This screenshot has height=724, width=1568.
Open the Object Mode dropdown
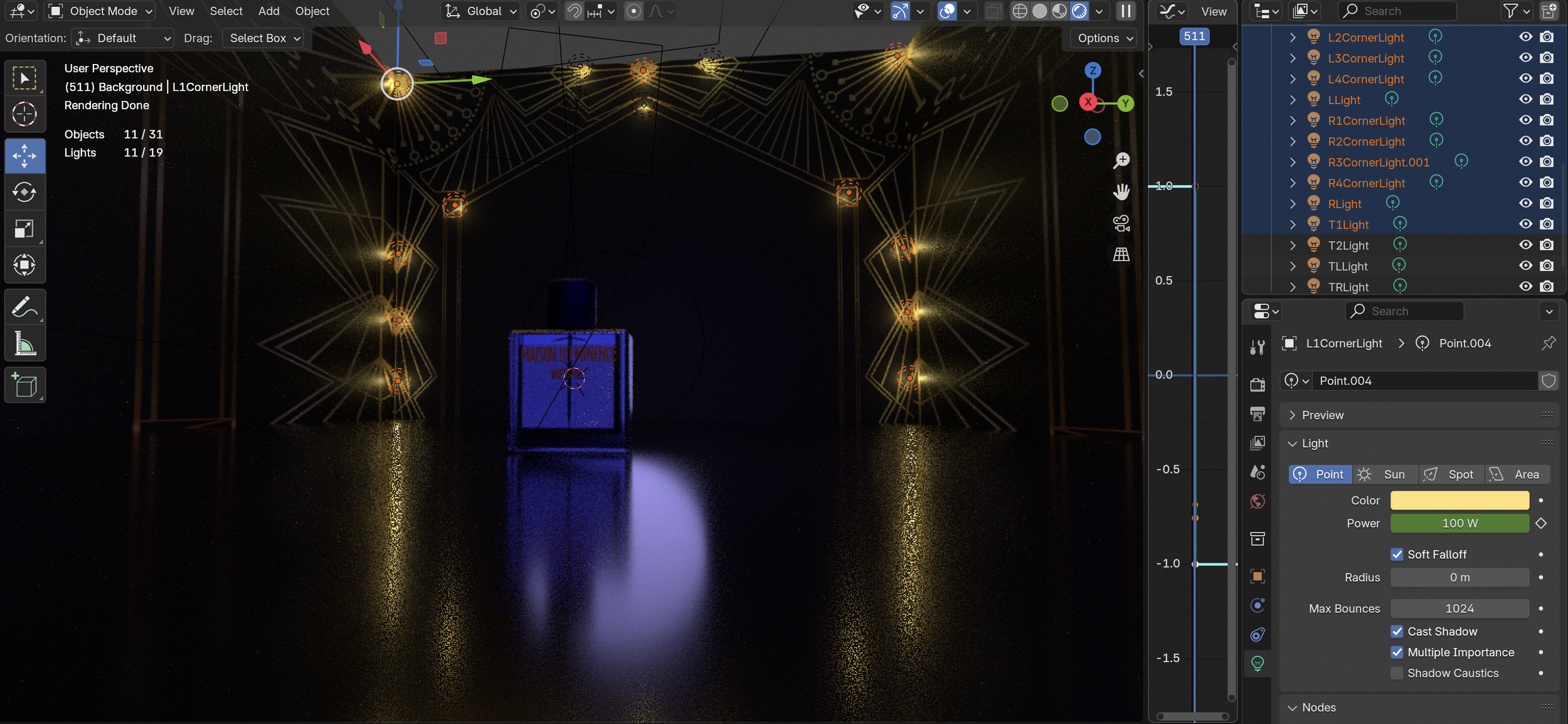(100, 11)
